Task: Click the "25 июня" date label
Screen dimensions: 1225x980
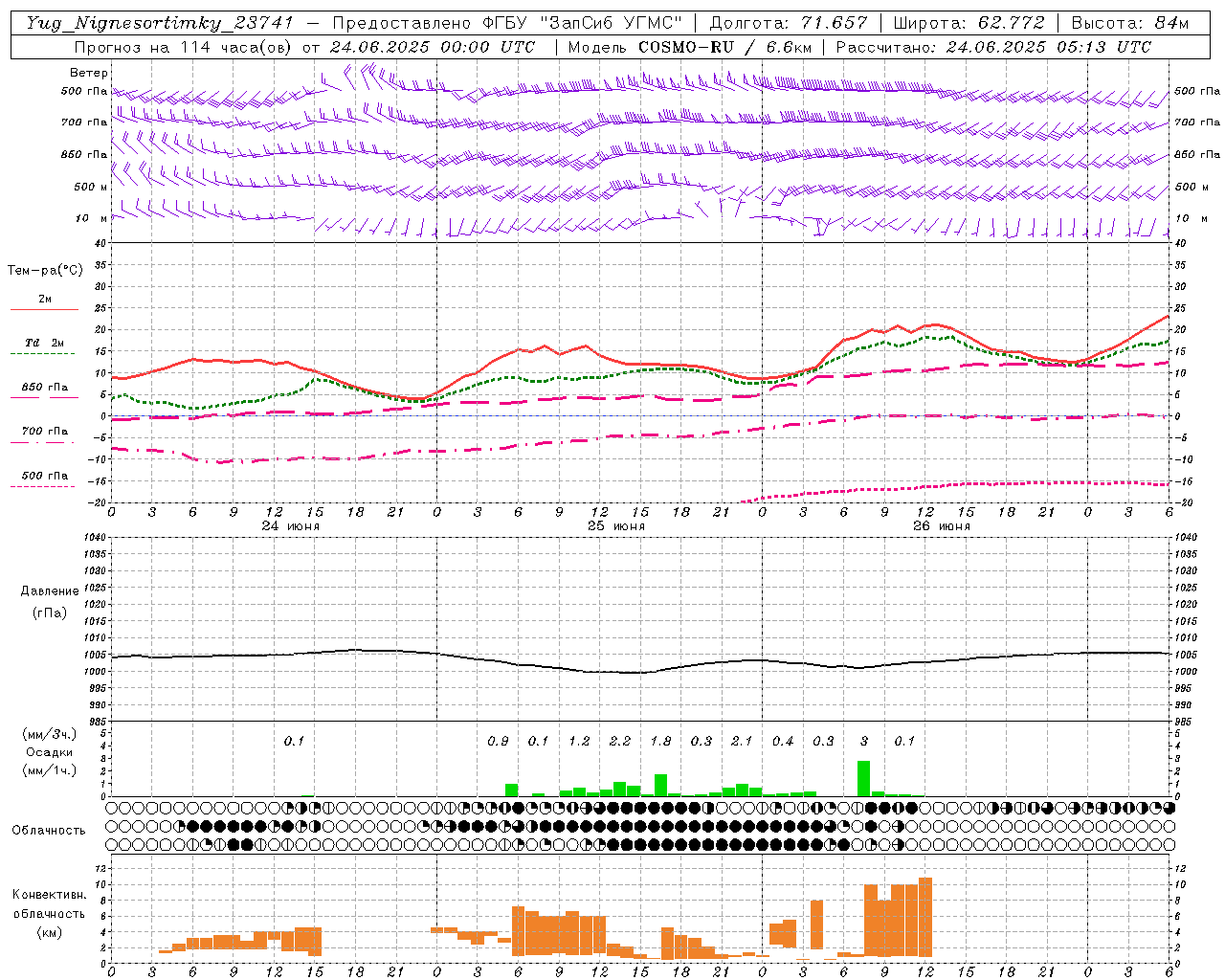Action: (615, 526)
